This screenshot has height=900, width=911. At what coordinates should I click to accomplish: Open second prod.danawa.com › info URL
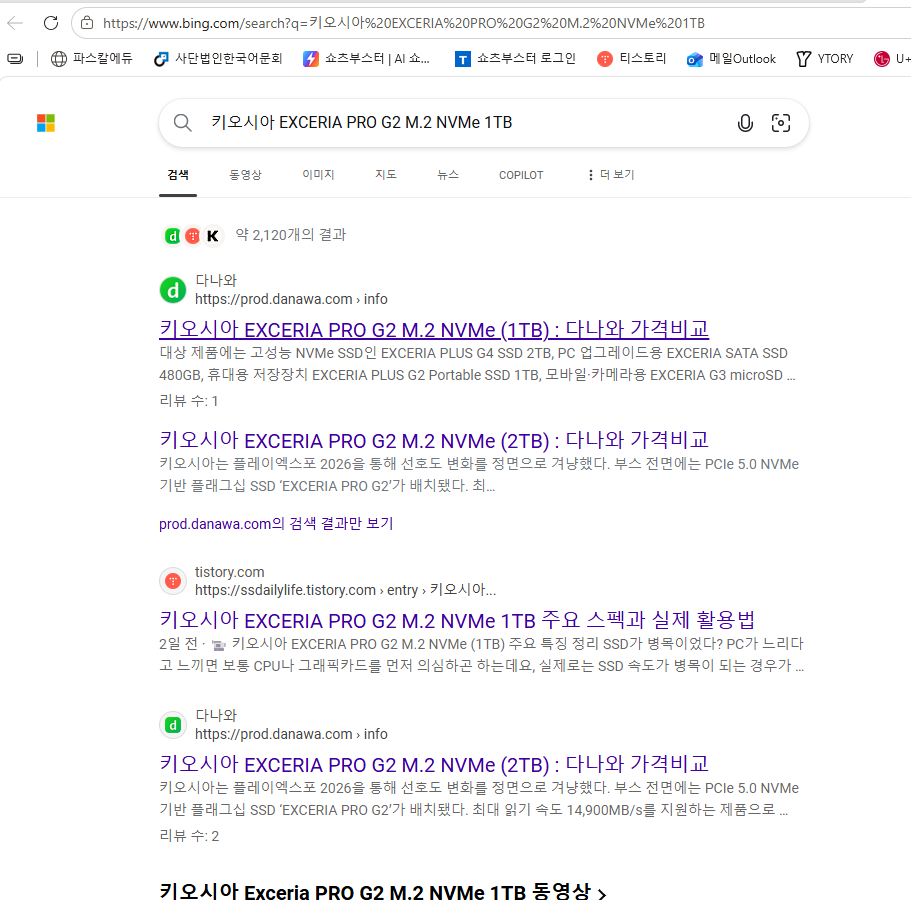tap(291, 734)
